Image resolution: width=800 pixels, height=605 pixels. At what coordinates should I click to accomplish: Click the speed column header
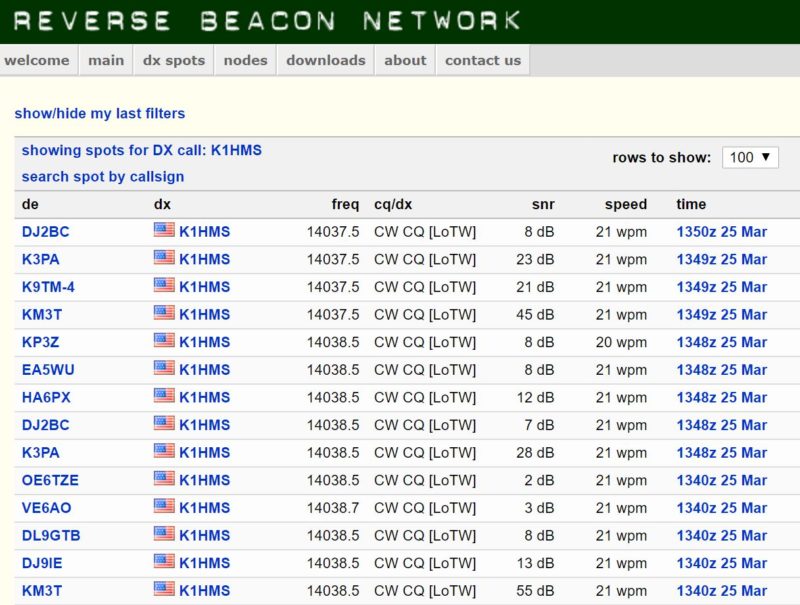(x=626, y=205)
